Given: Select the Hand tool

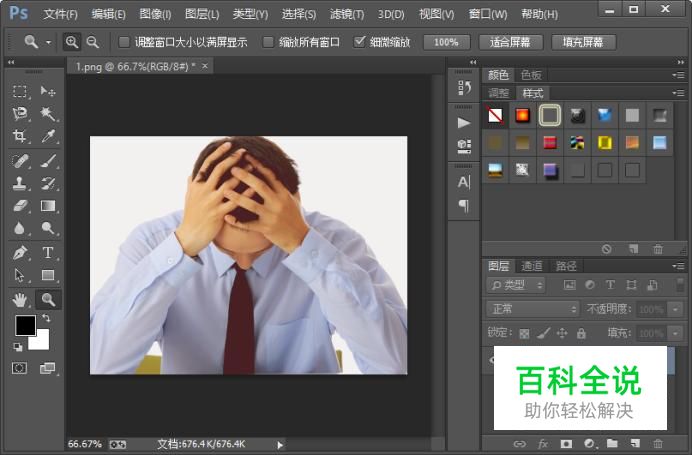Looking at the screenshot, I should [x=19, y=300].
